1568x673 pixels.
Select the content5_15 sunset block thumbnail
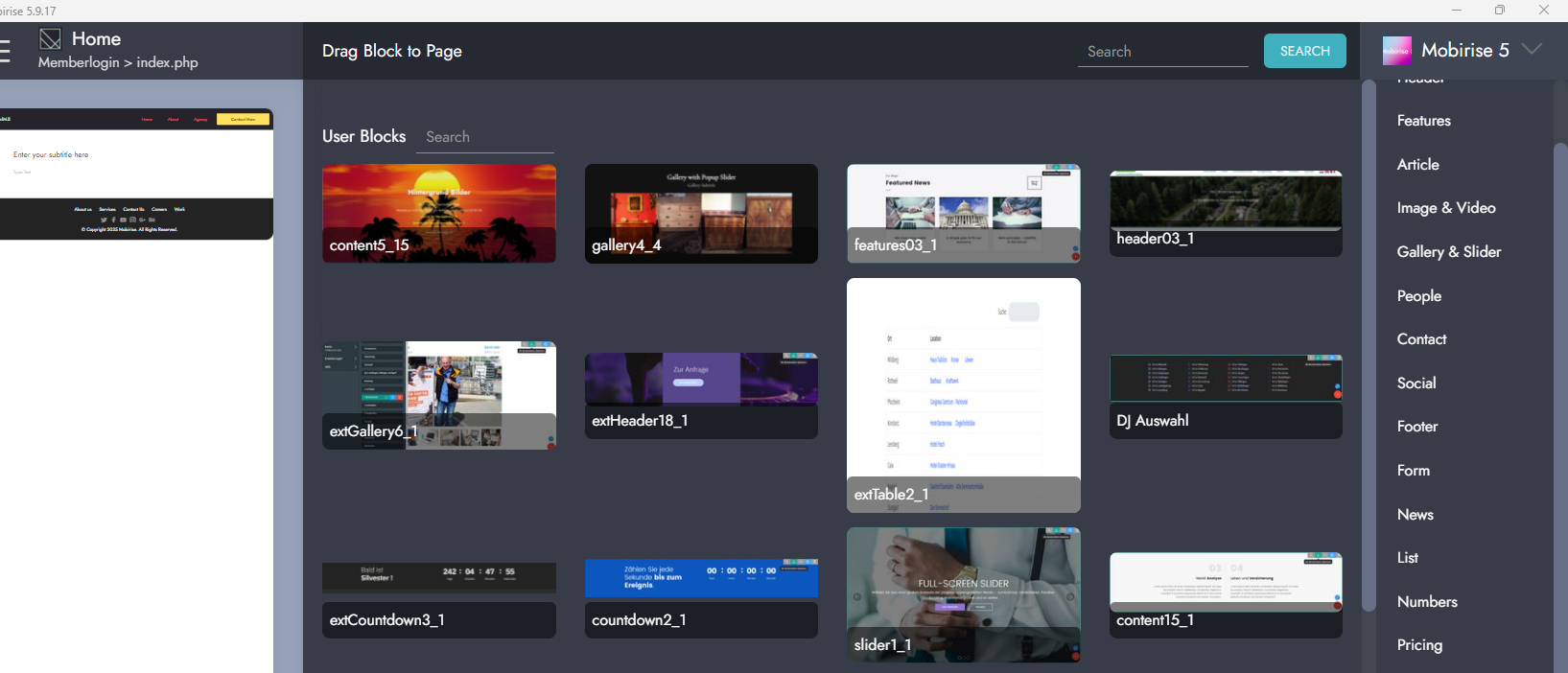pyautogui.click(x=438, y=213)
